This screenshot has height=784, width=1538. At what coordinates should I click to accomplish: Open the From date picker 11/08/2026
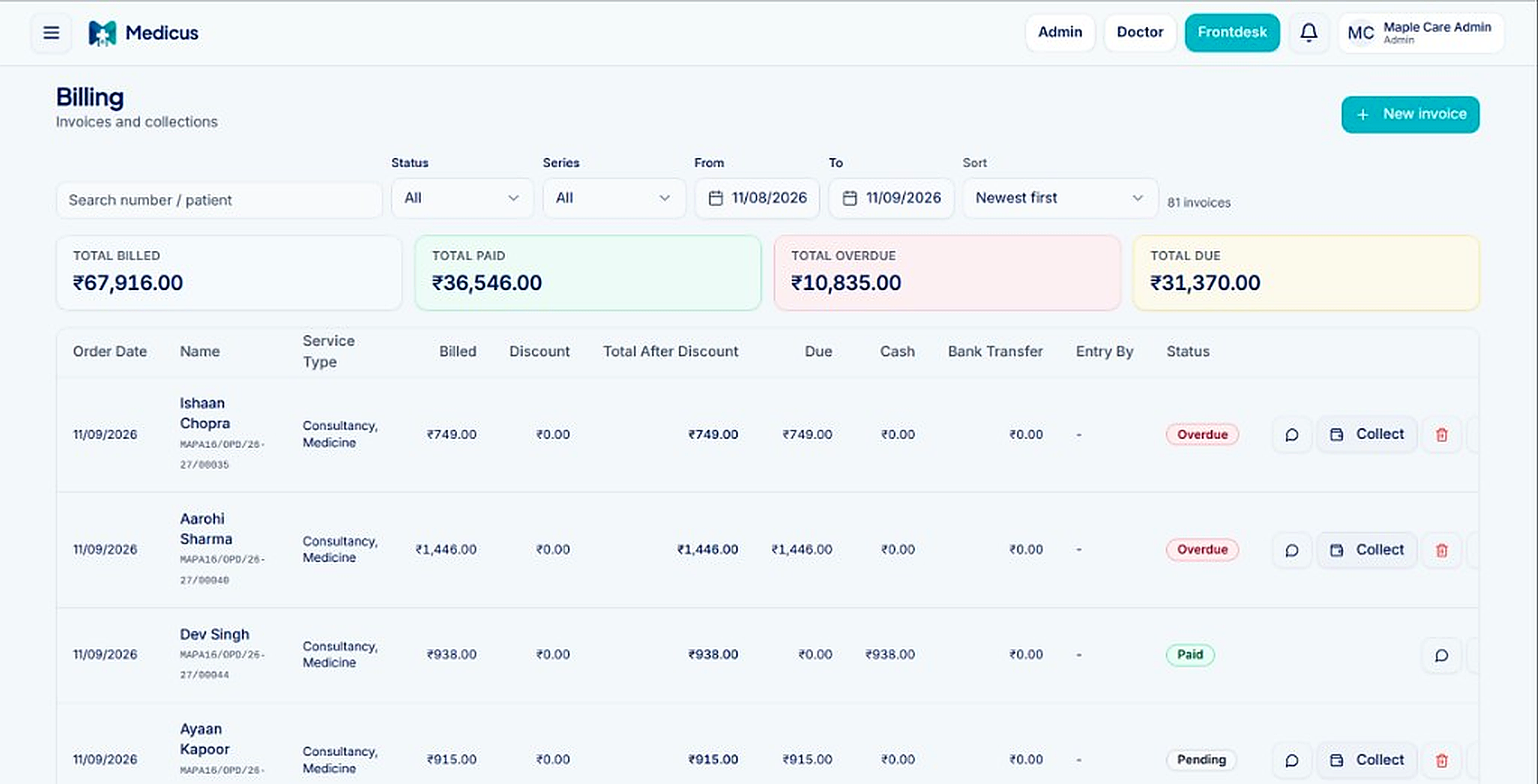(757, 198)
